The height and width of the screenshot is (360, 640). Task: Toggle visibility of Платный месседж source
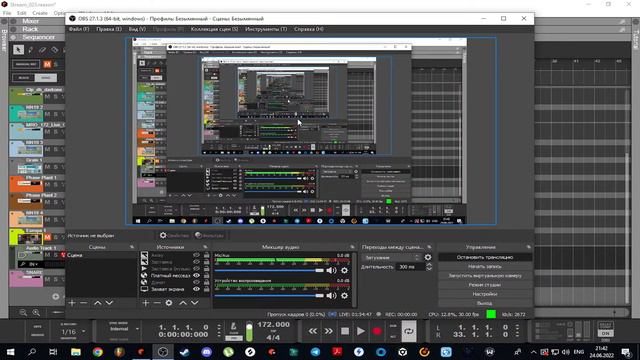pyautogui.click(x=196, y=276)
